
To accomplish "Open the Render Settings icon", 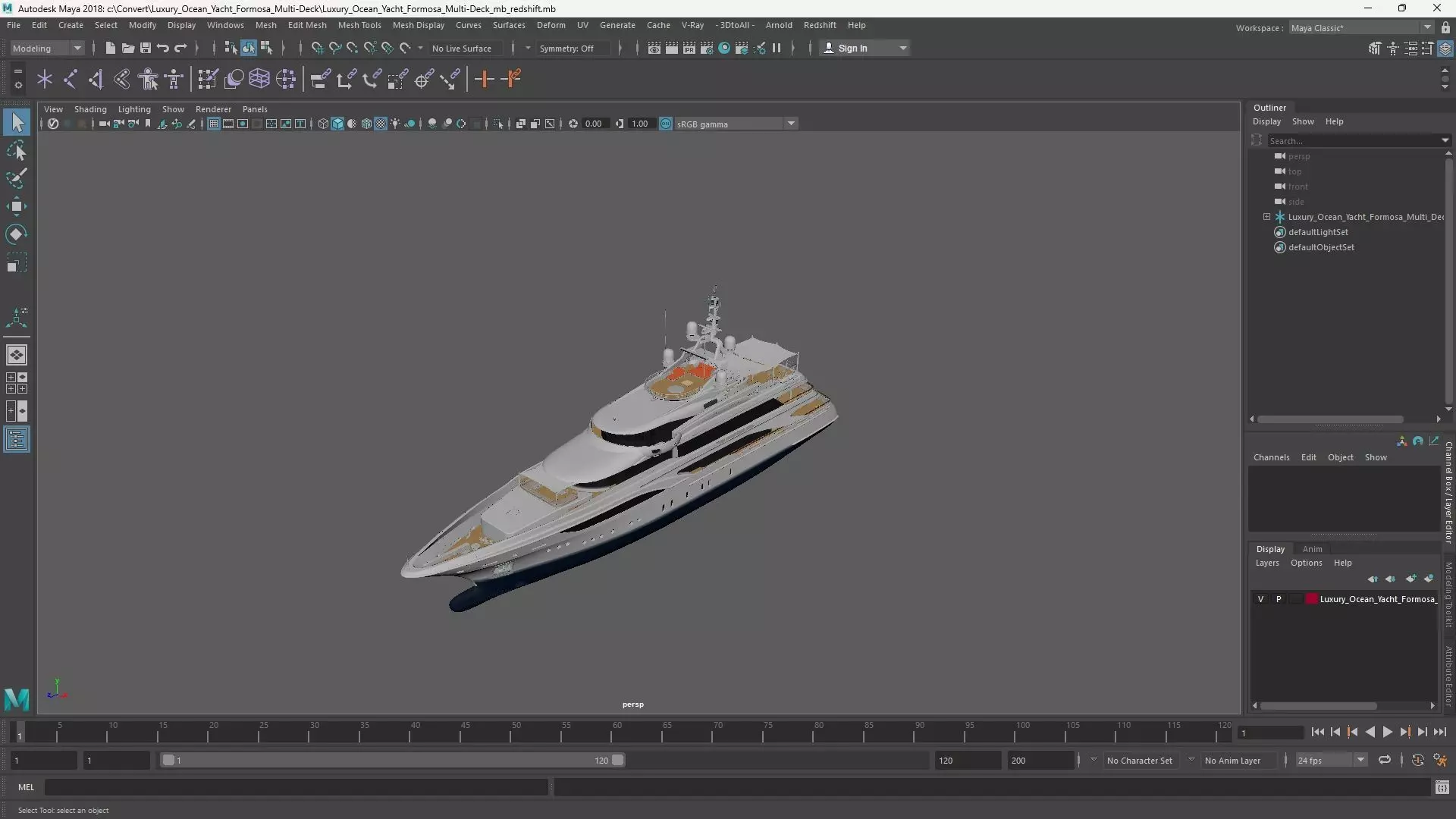I will click(706, 48).
